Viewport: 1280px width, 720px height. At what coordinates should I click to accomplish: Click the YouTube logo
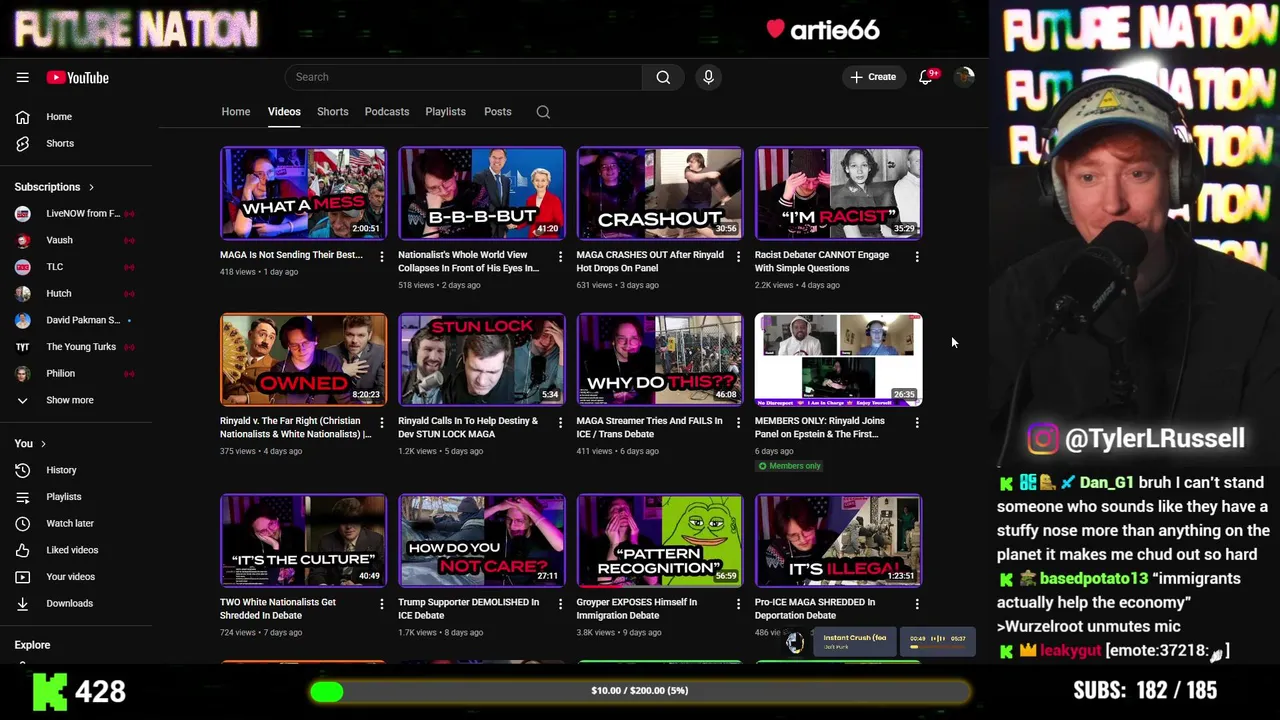click(77, 78)
